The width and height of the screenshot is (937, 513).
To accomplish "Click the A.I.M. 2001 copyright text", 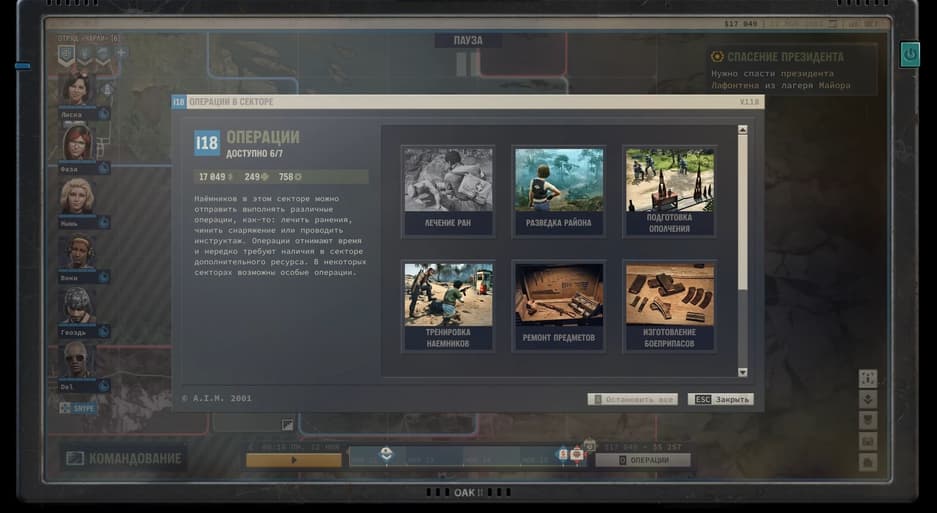I will pyautogui.click(x=216, y=398).
